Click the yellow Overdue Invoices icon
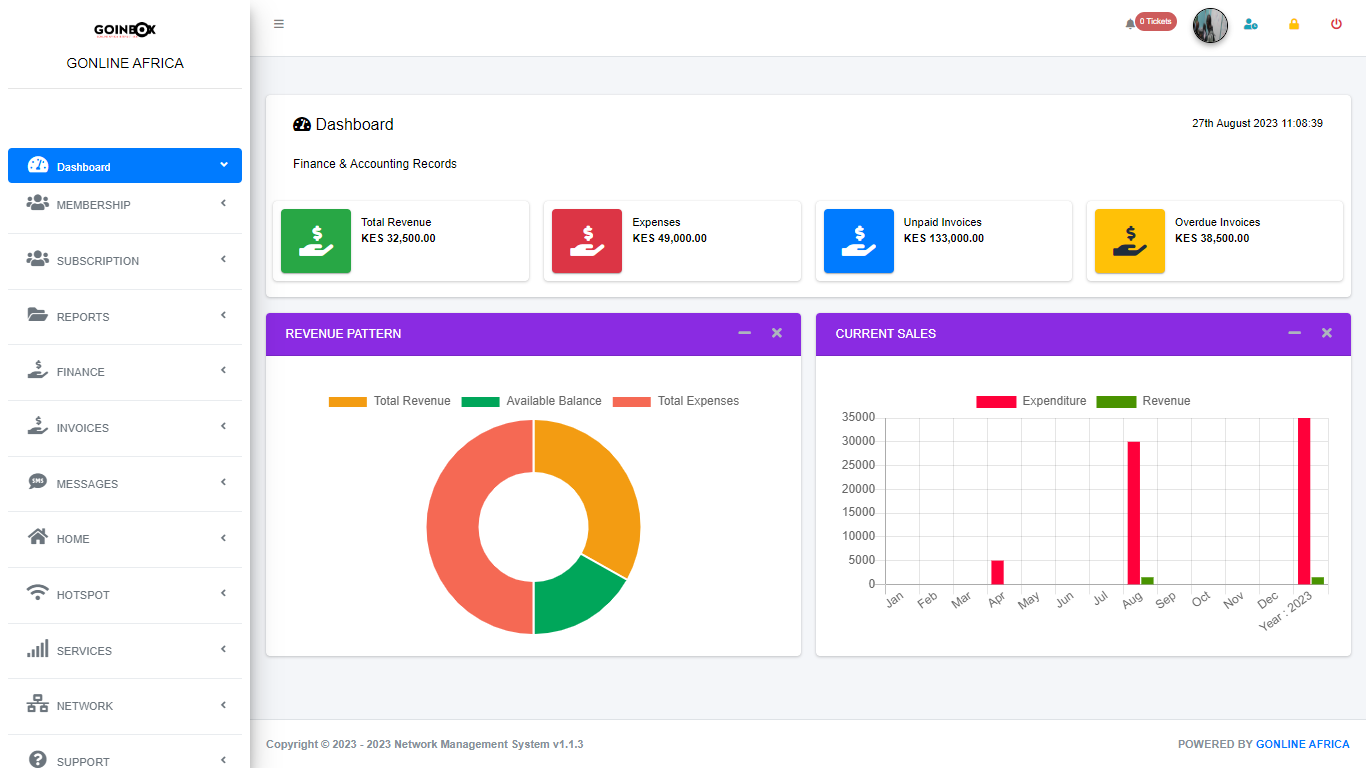This screenshot has width=1366, height=768. (1130, 241)
